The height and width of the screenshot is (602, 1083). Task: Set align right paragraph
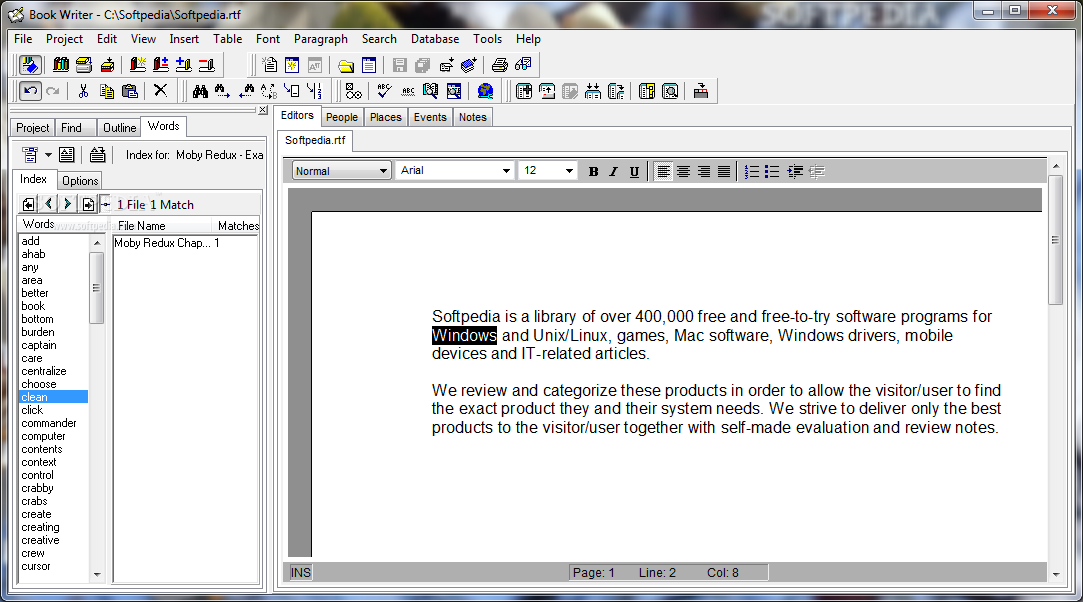[x=703, y=171]
